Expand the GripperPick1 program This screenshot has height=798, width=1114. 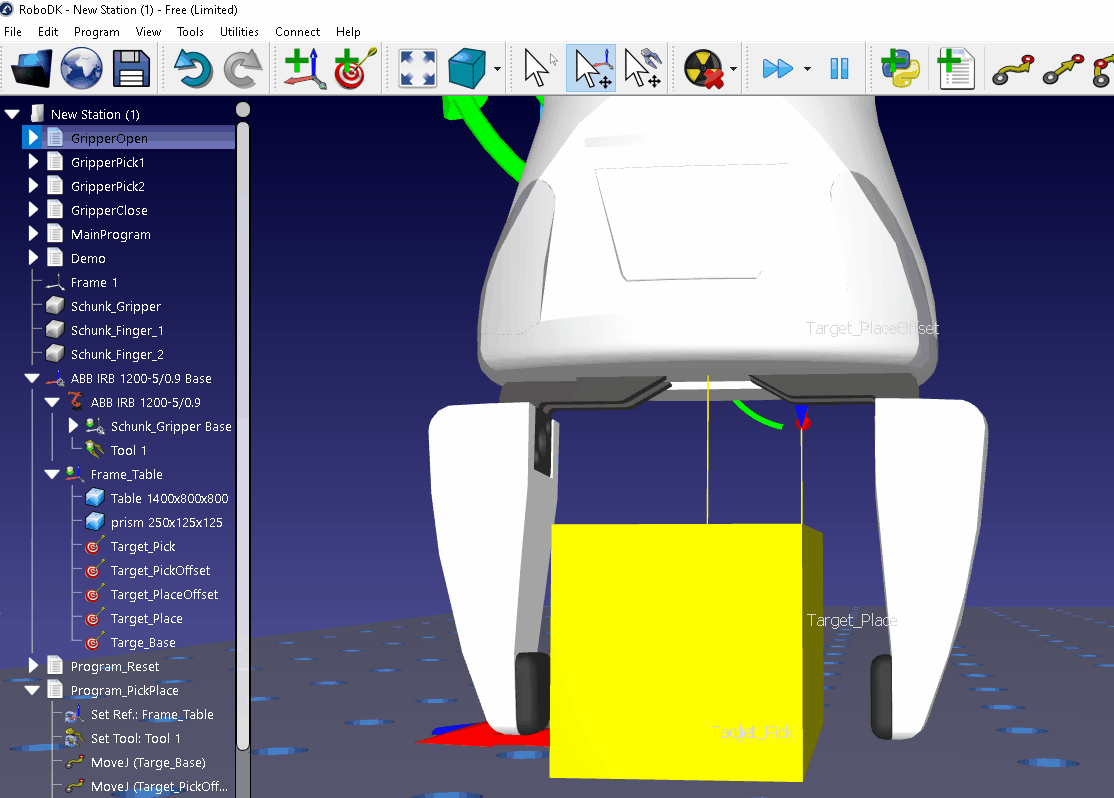click(33, 162)
